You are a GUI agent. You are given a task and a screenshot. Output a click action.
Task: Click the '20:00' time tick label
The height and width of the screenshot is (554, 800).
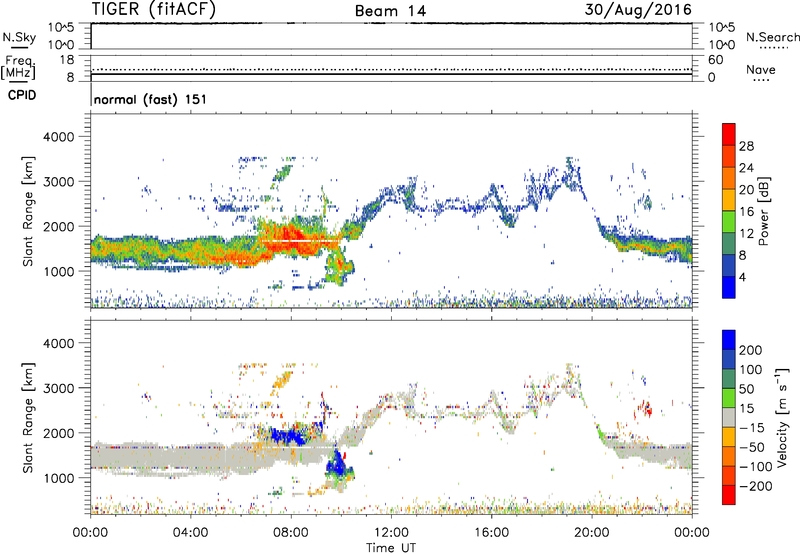[592, 533]
